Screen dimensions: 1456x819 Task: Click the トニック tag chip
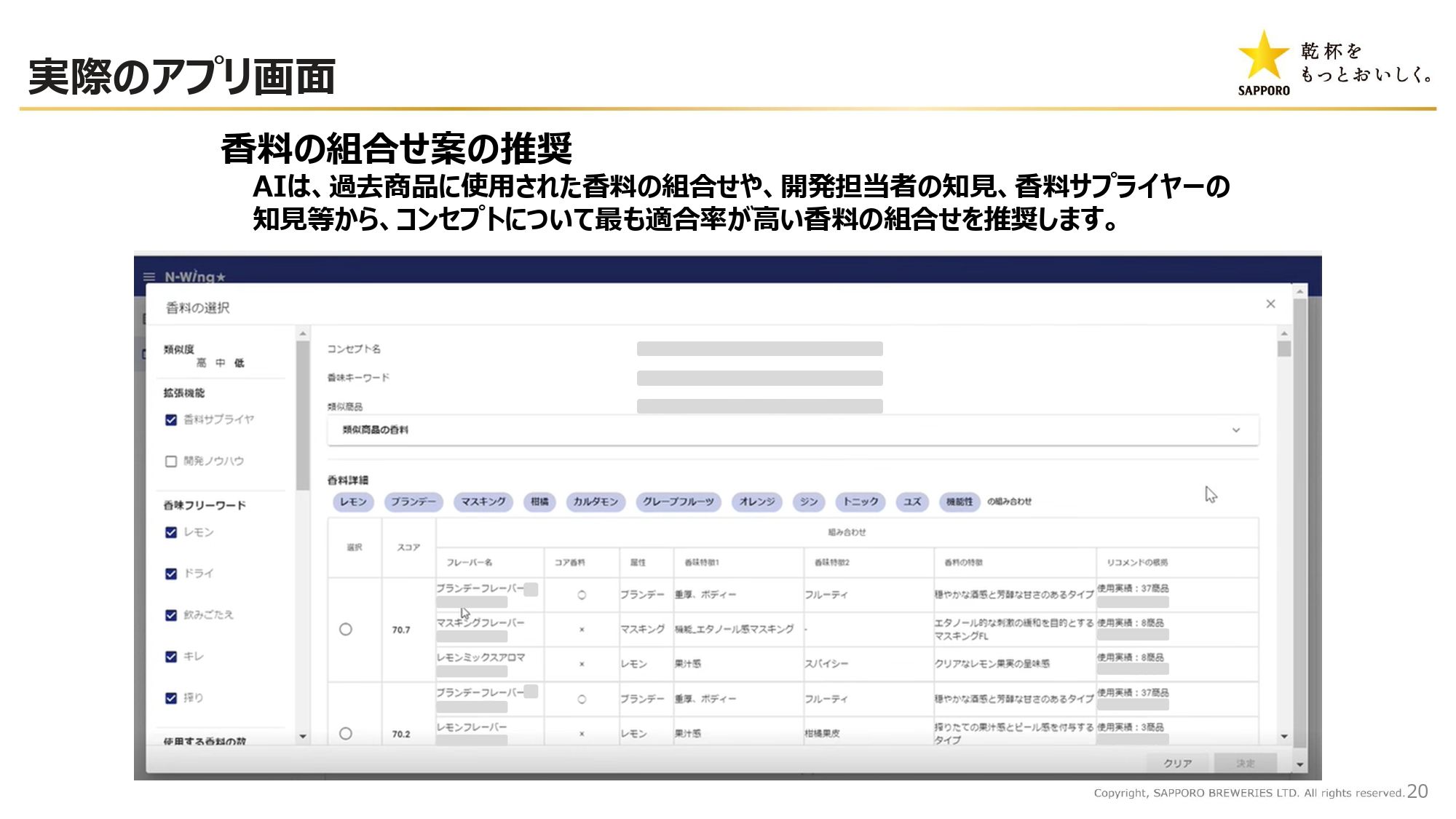coord(860,502)
